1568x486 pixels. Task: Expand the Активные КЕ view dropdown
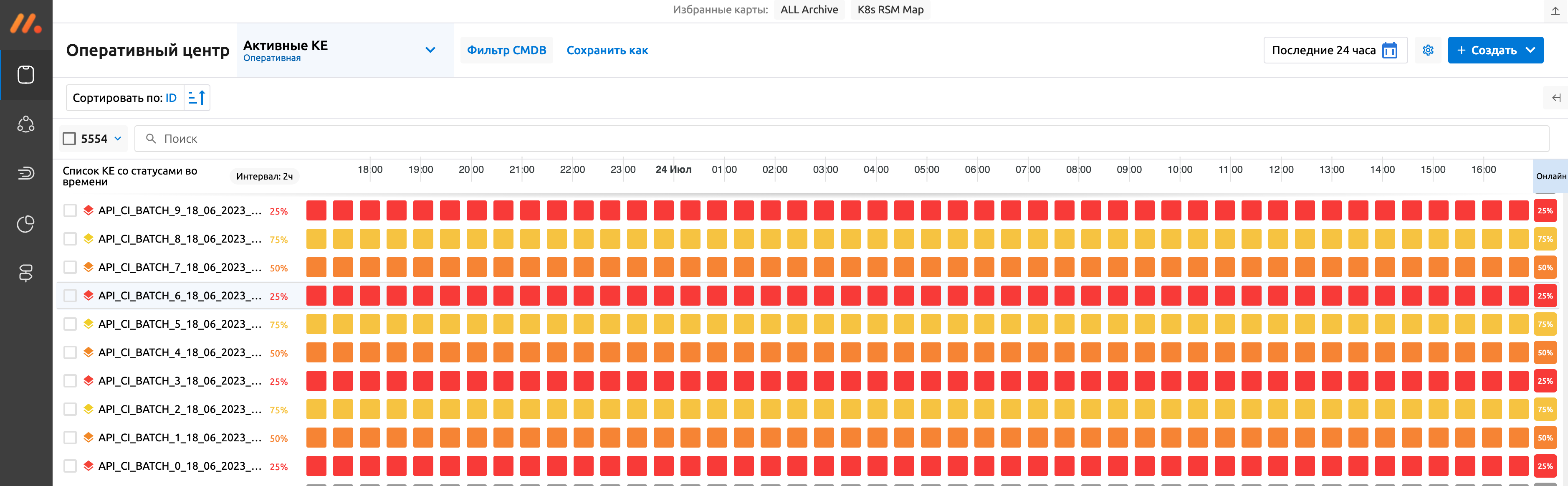coord(430,50)
